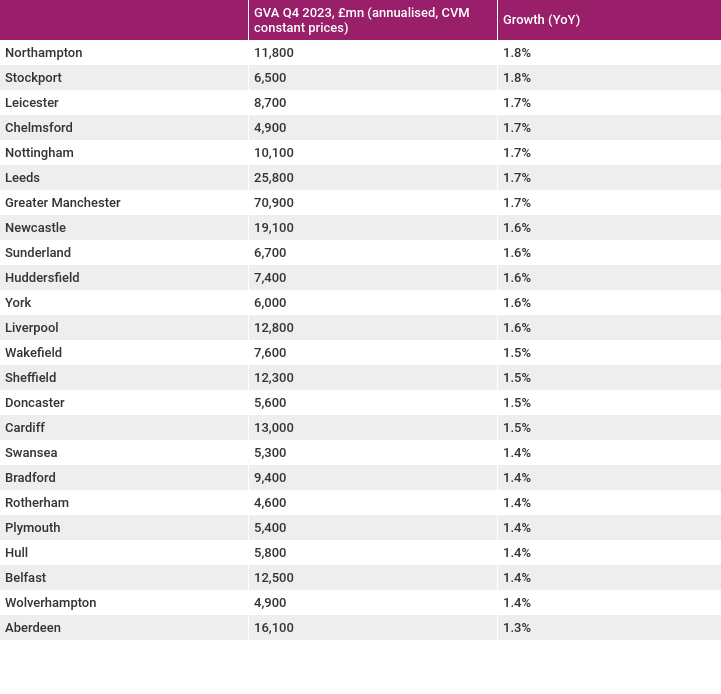Click Liverpool growth value 1.6%
721x694 pixels.
click(x=517, y=328)
